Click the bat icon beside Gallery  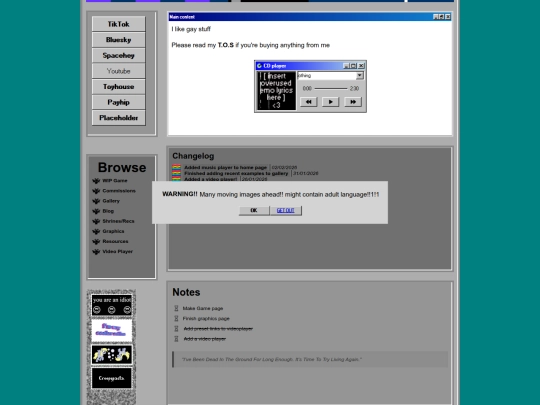(x=96, y=201)
